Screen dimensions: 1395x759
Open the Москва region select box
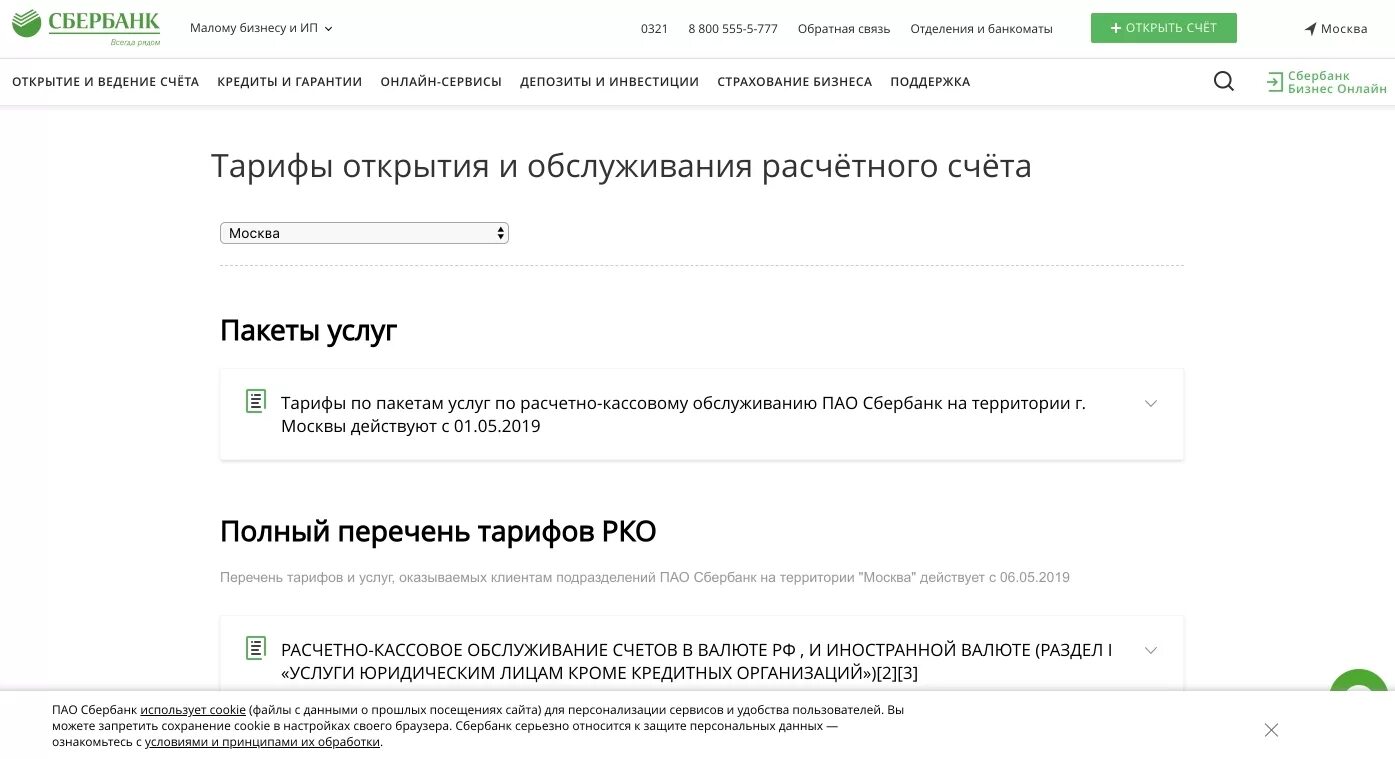[364, 233]
